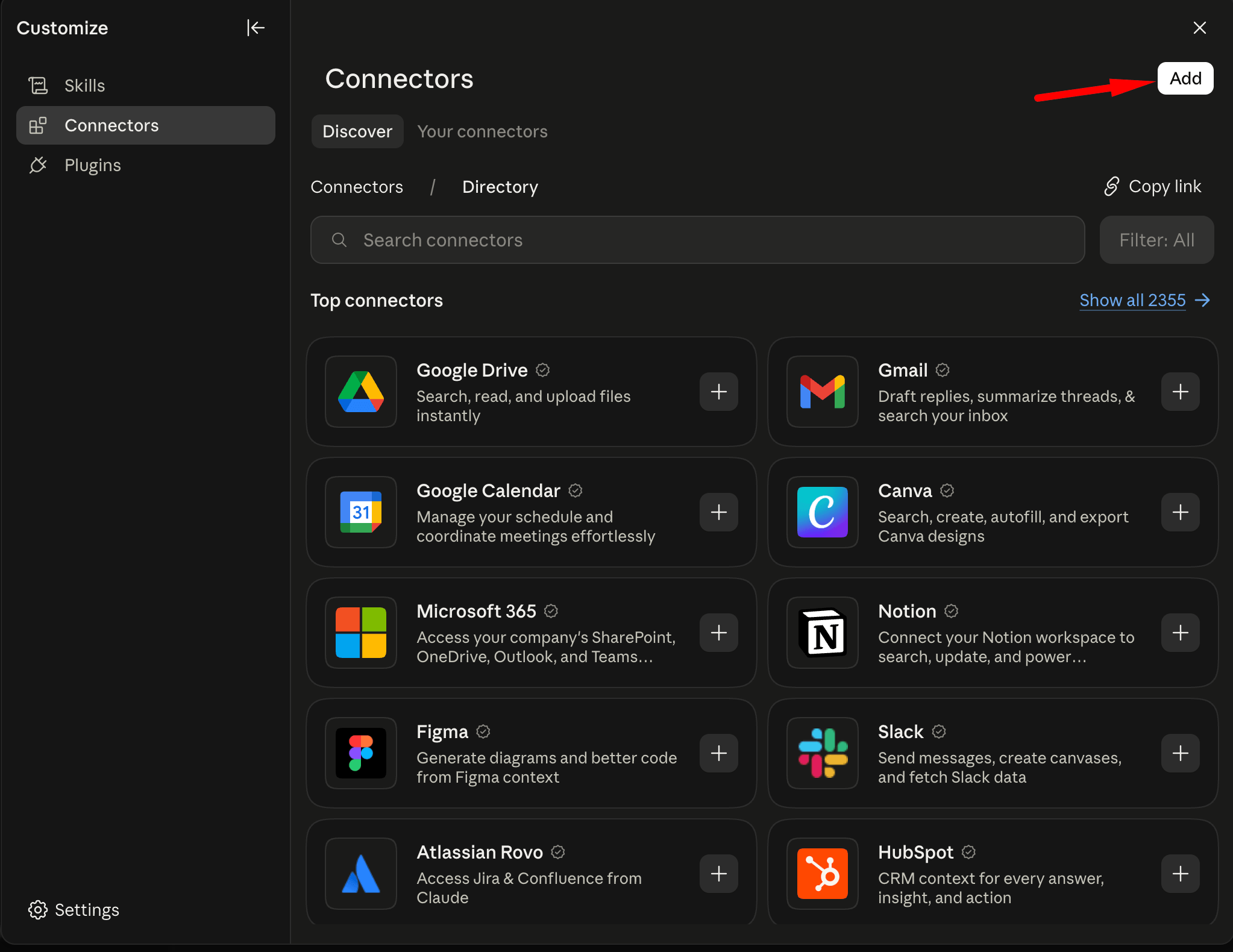Click verified badge beside Google Drive
The height and width of the screenshot is (952, 1233).
click(542, 370)
